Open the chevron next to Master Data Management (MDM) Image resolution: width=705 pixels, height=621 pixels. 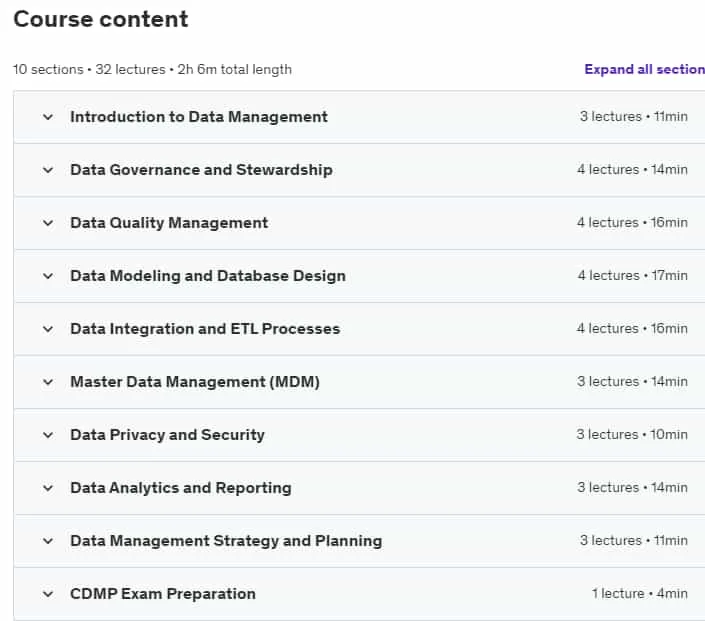pyautogui.click(x=48, y=382)
